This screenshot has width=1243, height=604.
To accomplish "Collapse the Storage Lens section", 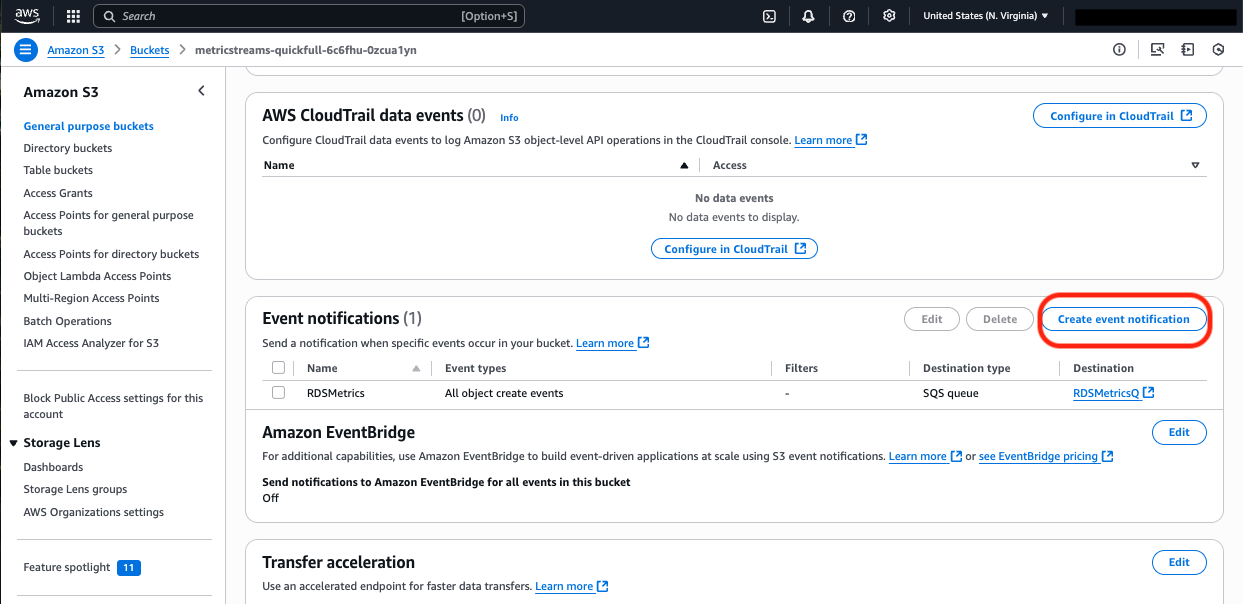I will click(x=14, y=443).
